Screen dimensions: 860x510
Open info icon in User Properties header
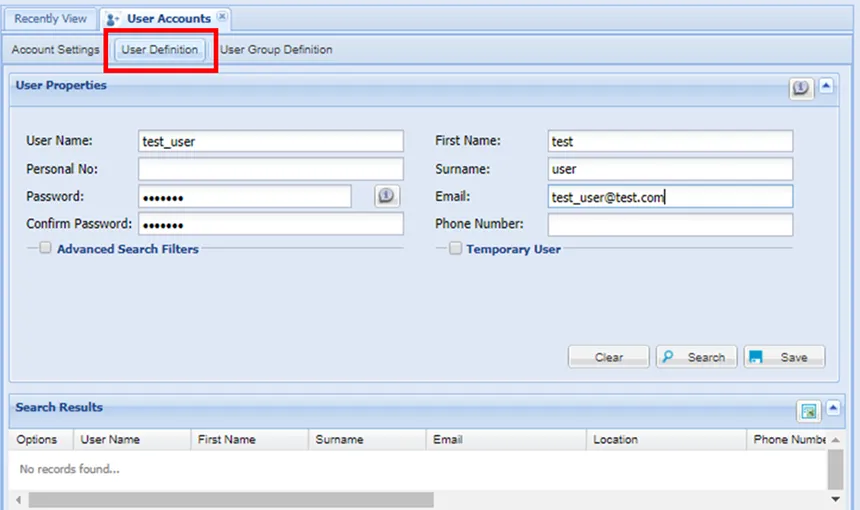point(801,88)
